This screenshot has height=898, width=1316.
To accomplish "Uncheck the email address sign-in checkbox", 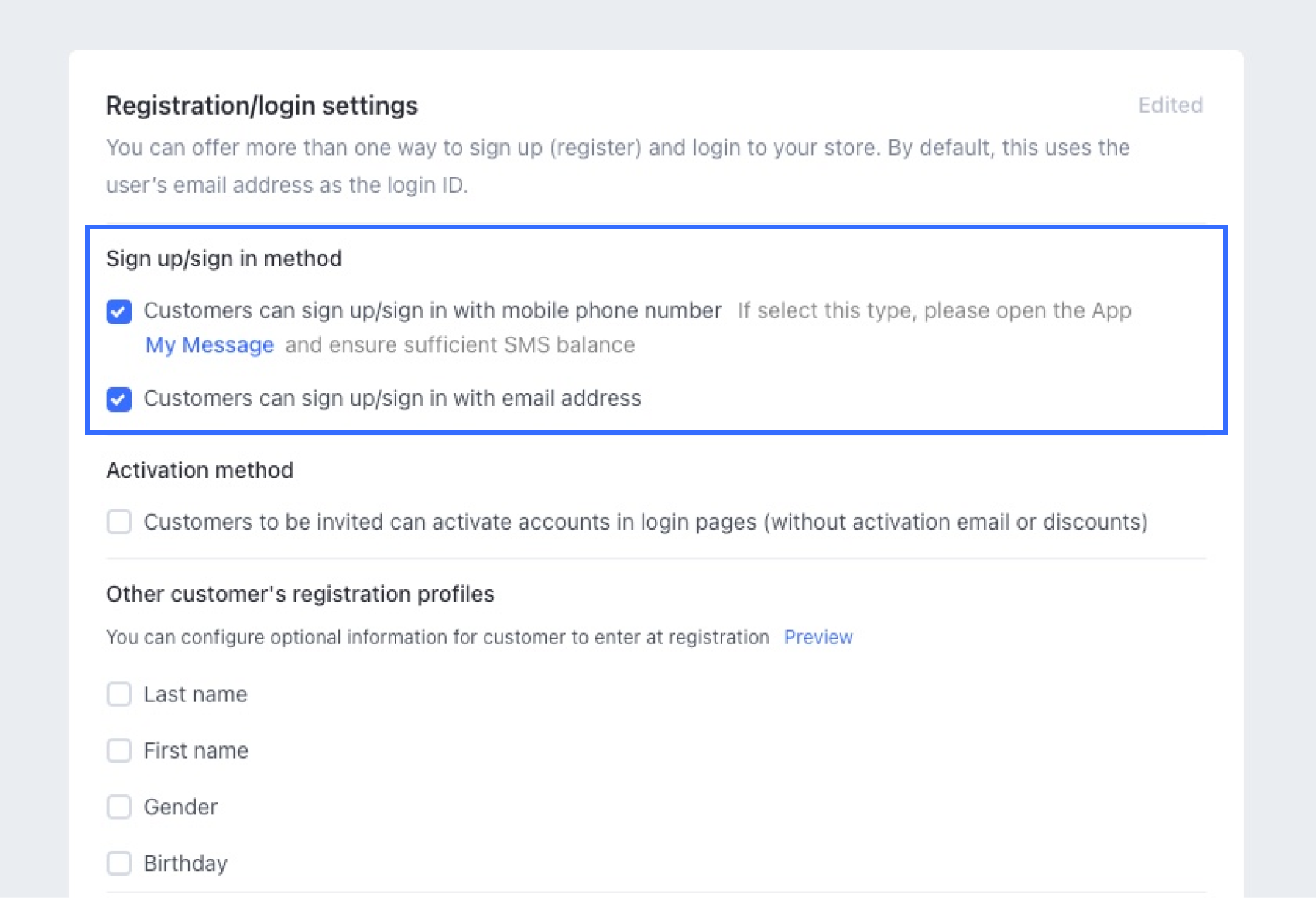I will coord(119,399).
